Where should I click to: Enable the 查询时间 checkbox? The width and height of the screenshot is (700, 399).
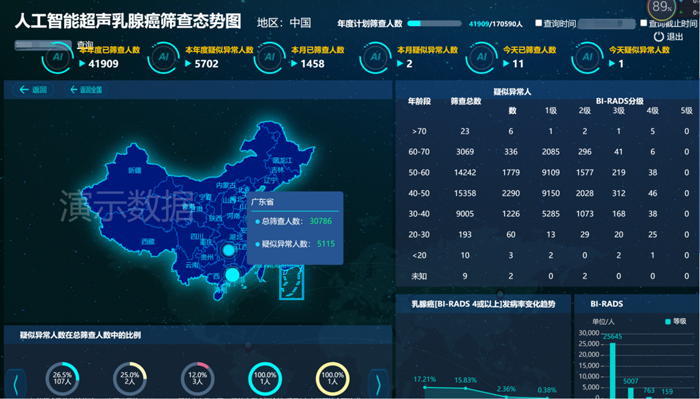(x=539, y=23)
